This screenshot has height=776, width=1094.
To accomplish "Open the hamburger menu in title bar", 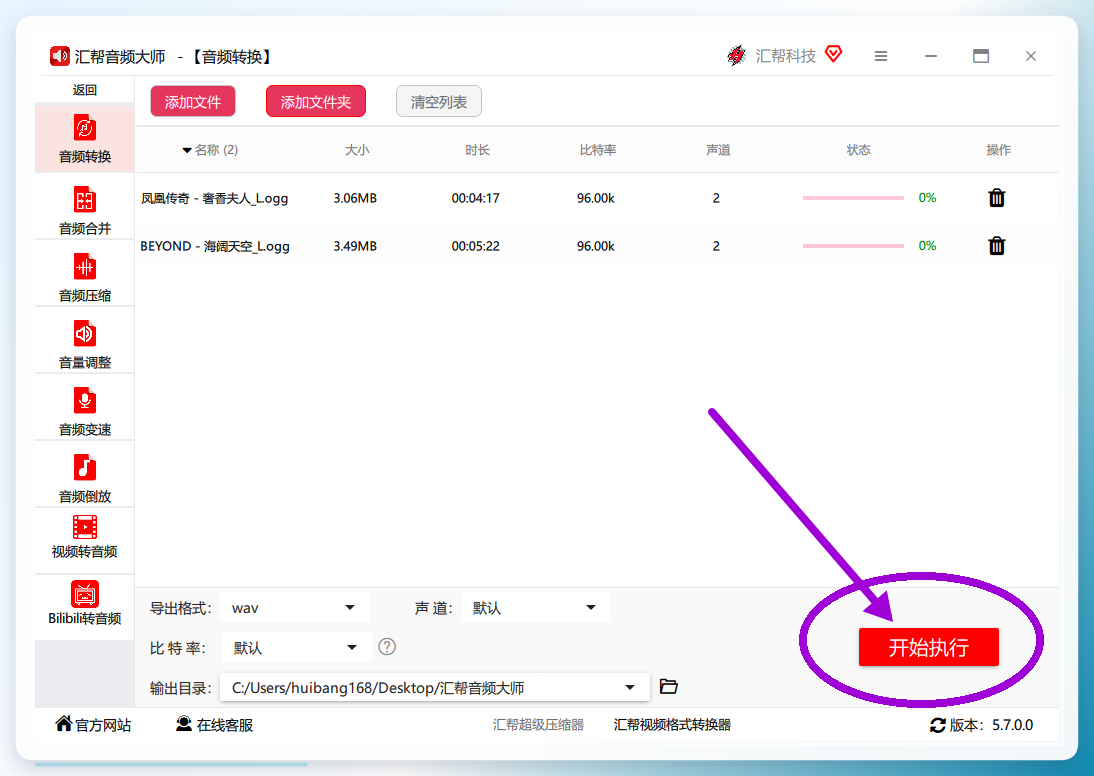I will [881, 56].
